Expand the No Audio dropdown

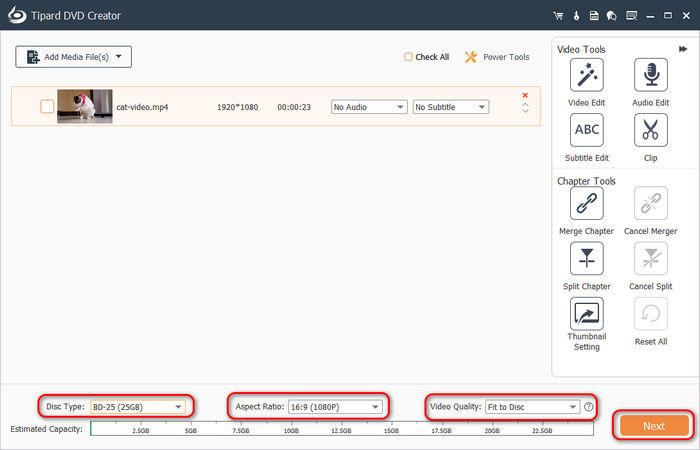click(x=369, y=107)
